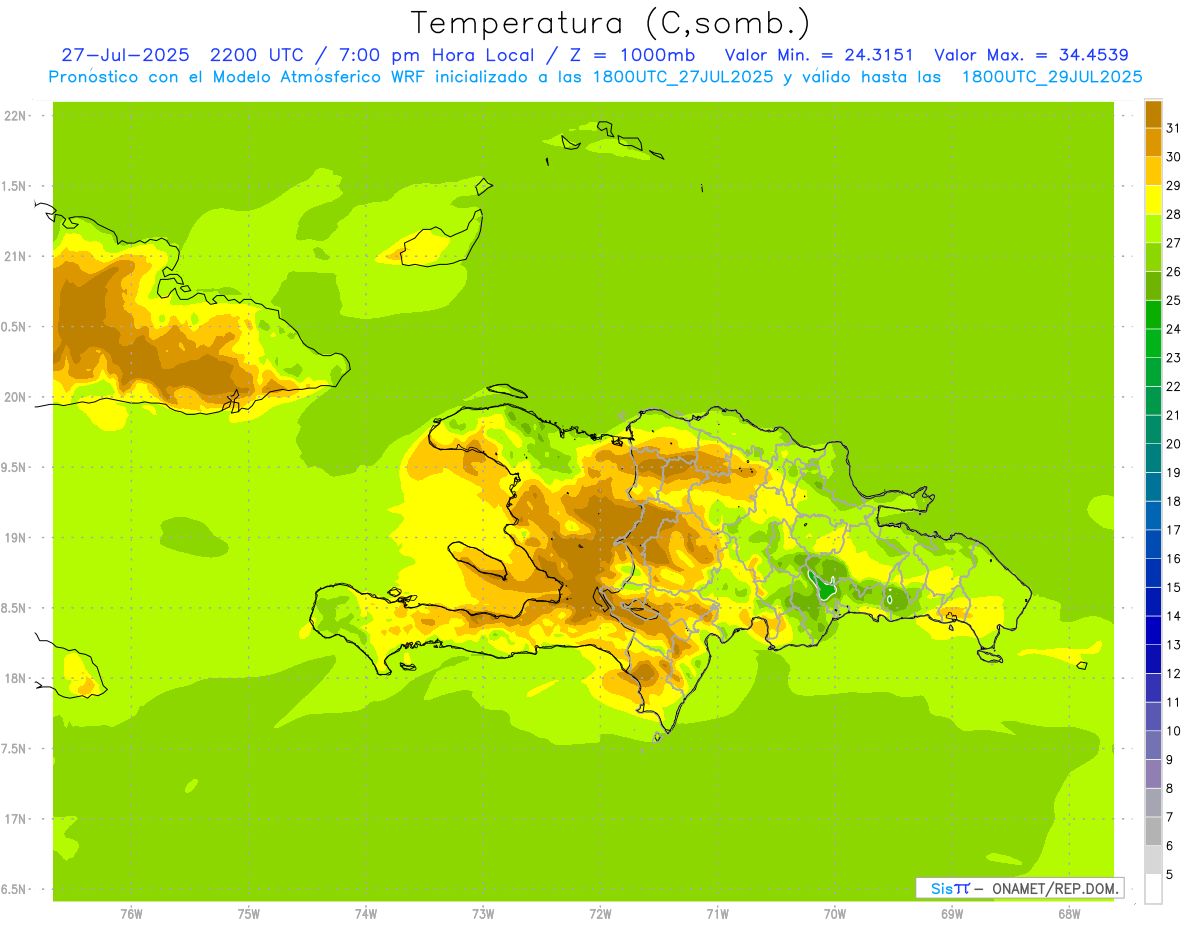This screenshot has height=927, width=1200.
Task: Select the yellow legend band between 28 and 29
Action: (1153, 200)
